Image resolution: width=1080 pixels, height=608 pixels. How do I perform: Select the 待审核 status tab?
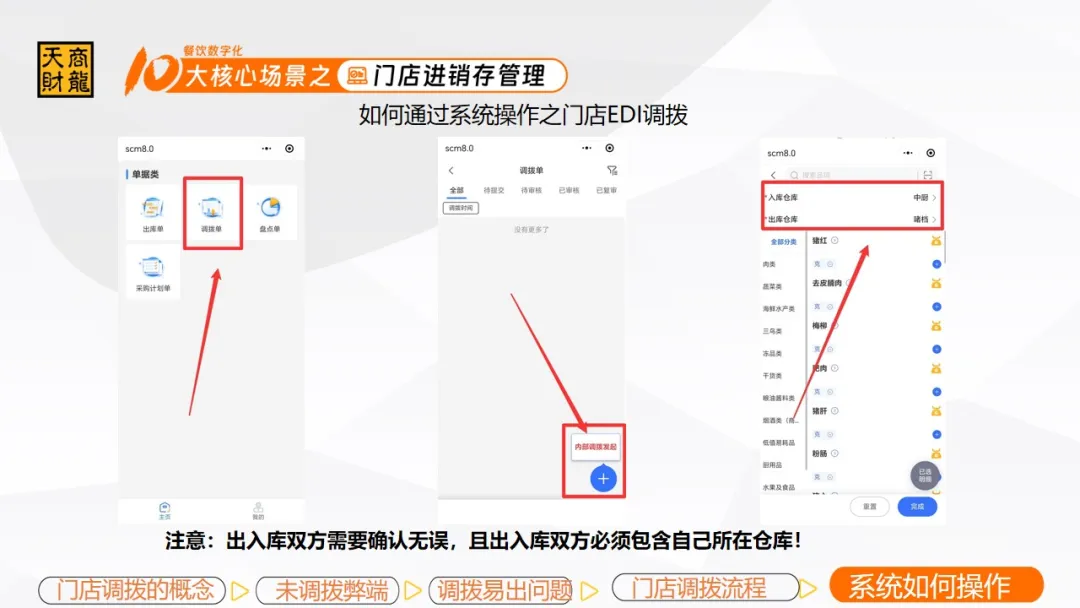click(x=531, y=190)
